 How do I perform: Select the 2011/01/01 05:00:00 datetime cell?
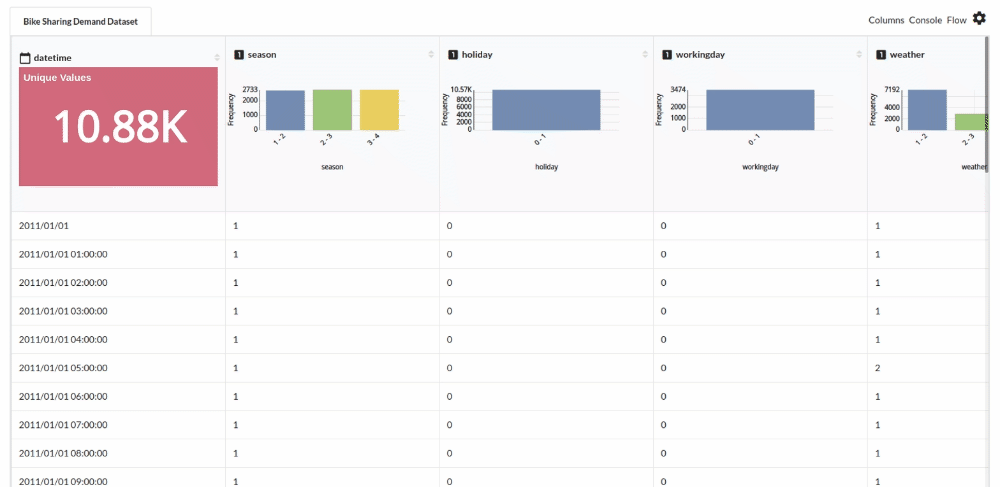click(x=63, y=368)
